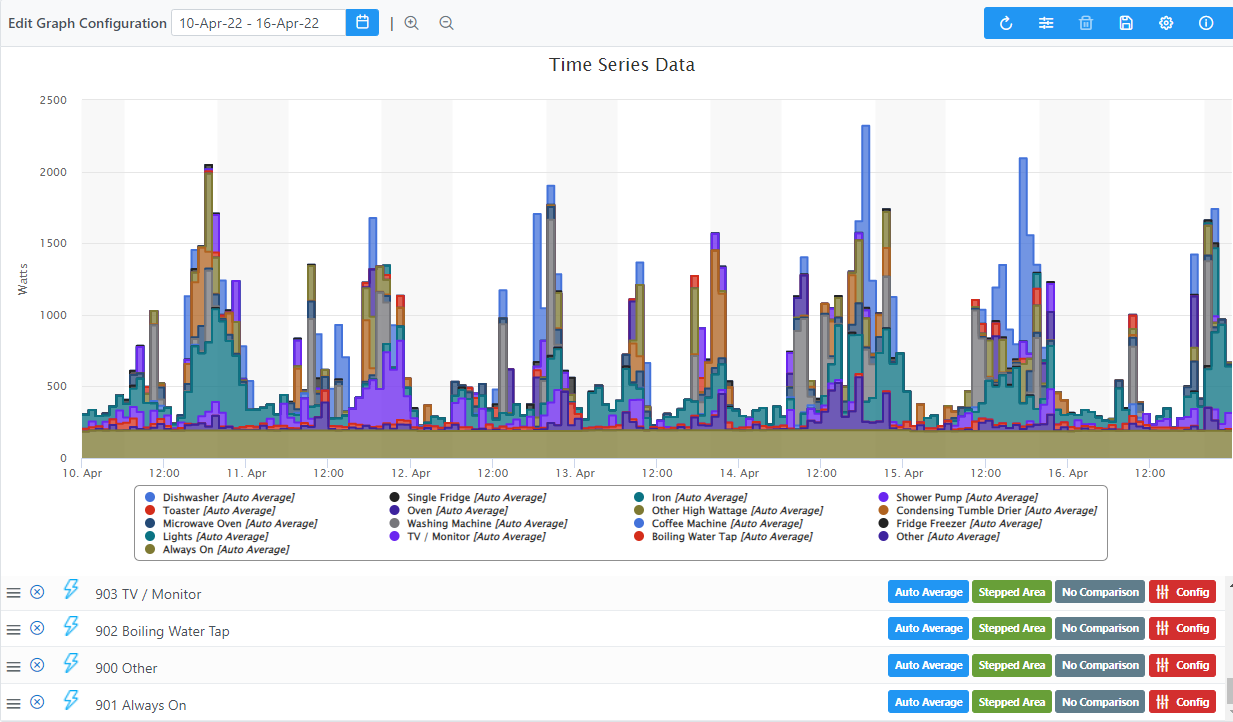Click the zoom in magnifier icon
Screen dimensions: 1233x722
(411, 22)
